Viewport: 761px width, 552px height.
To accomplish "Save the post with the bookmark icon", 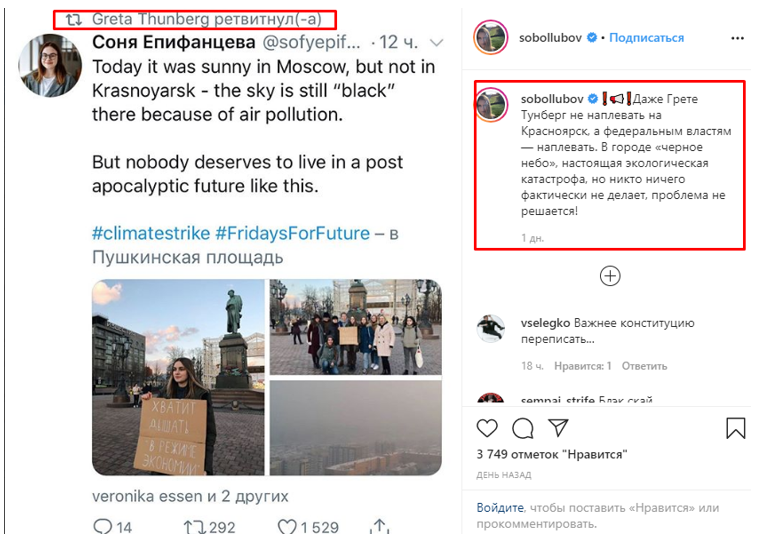I will [x=735, y=429].
